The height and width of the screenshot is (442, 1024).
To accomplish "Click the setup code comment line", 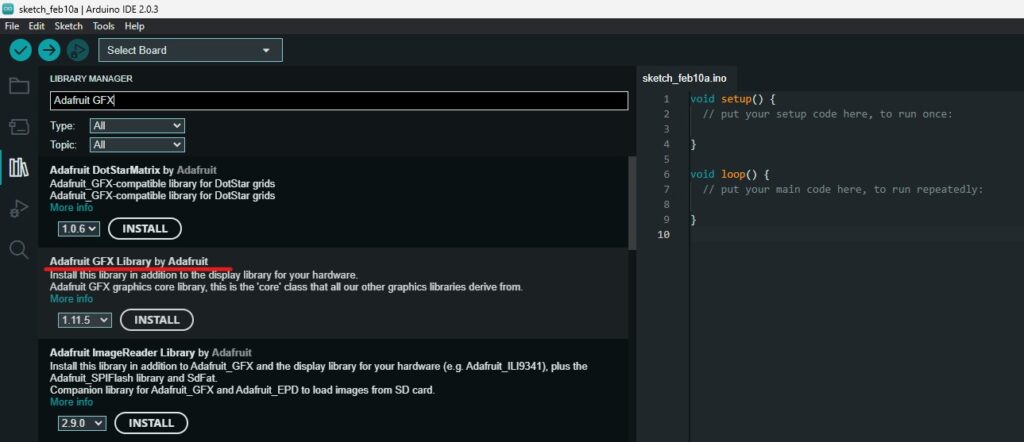I will pos(827,114).
